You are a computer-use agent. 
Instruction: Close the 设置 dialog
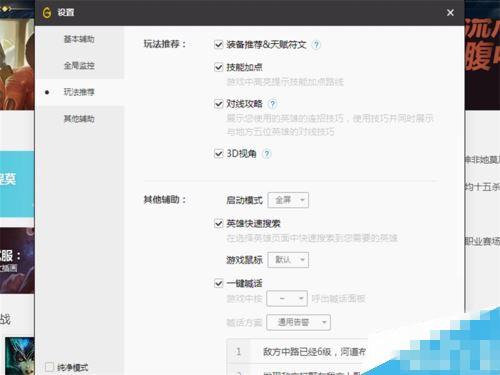(450, 13)
